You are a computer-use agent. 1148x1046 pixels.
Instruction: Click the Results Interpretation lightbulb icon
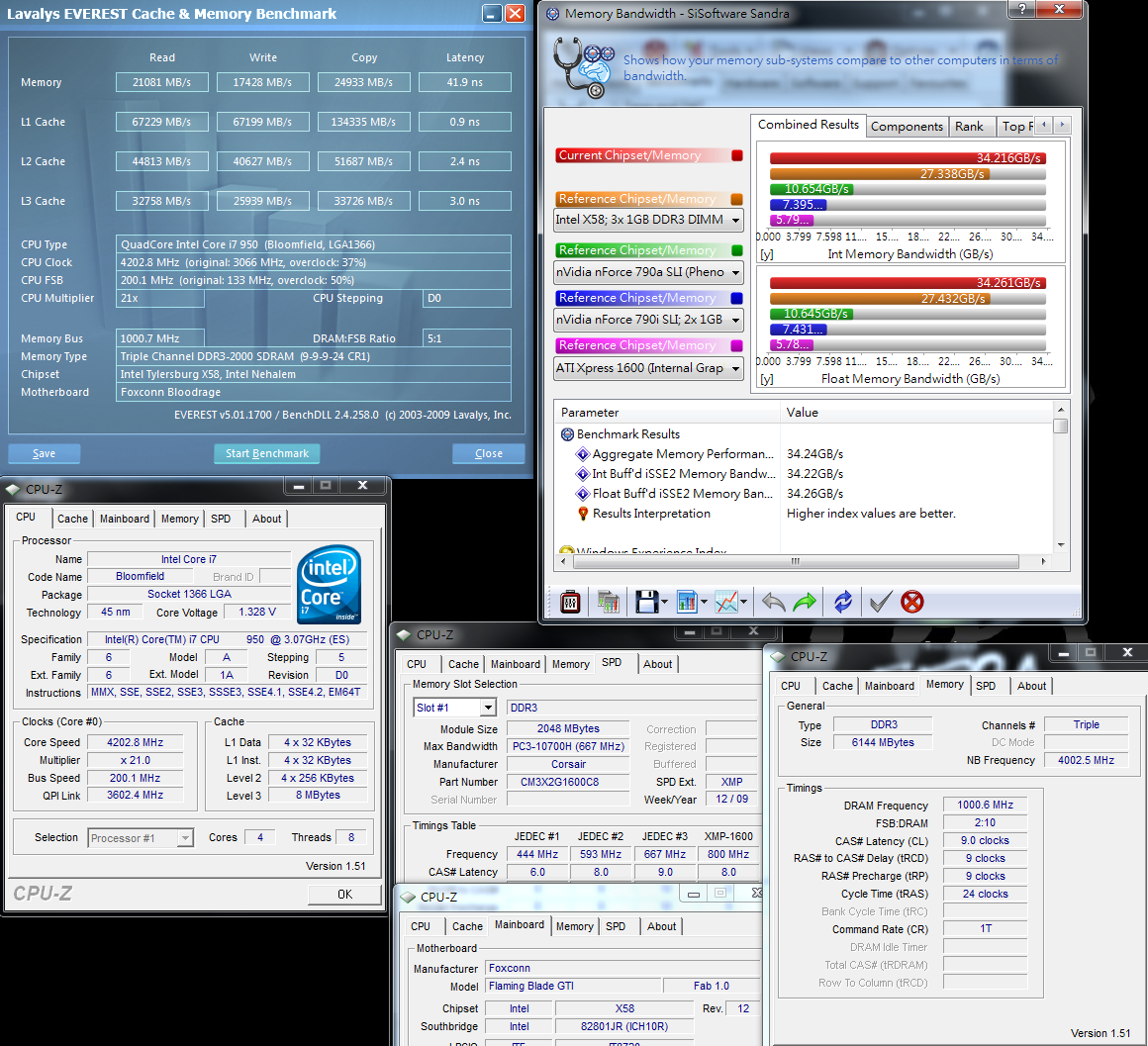pyautogui.click(x=583, y=514)
